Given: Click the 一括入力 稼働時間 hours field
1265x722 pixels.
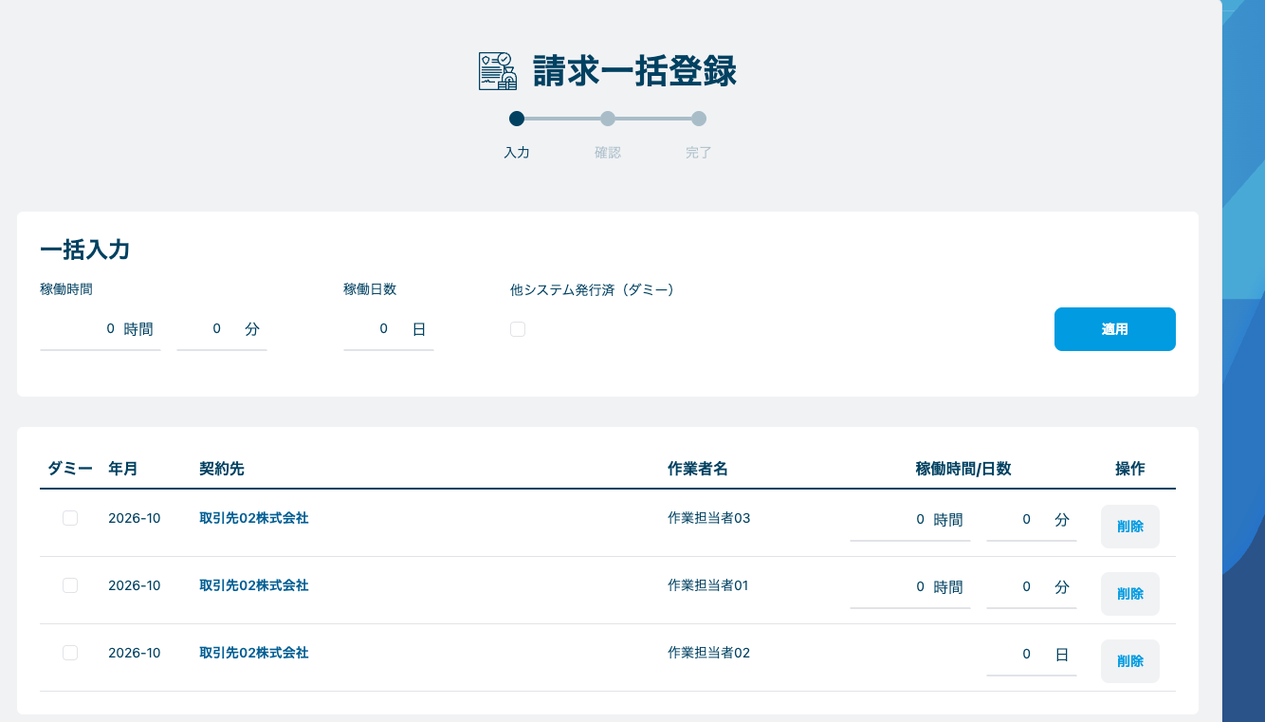Looking at the screenshot, I should (x=100, y=329).
